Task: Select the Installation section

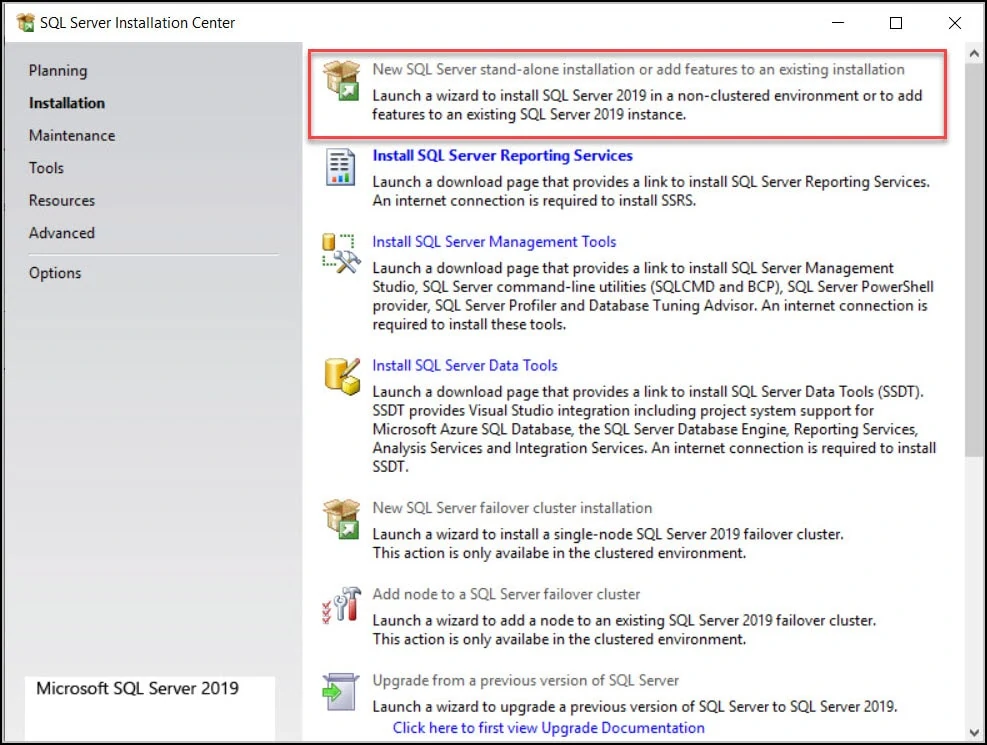Action: click(67, 103)
